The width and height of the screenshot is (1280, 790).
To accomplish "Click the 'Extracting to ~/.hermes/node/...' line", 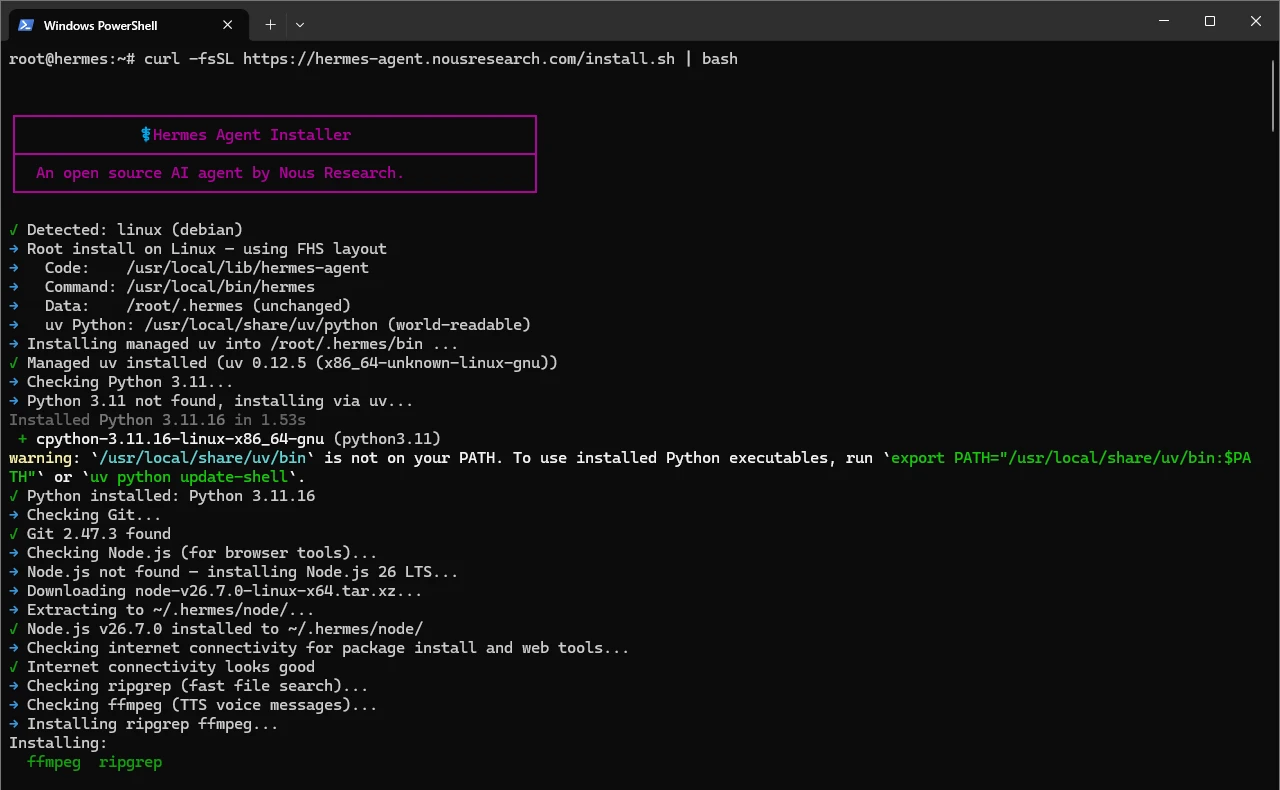I will tap(162, 610).
